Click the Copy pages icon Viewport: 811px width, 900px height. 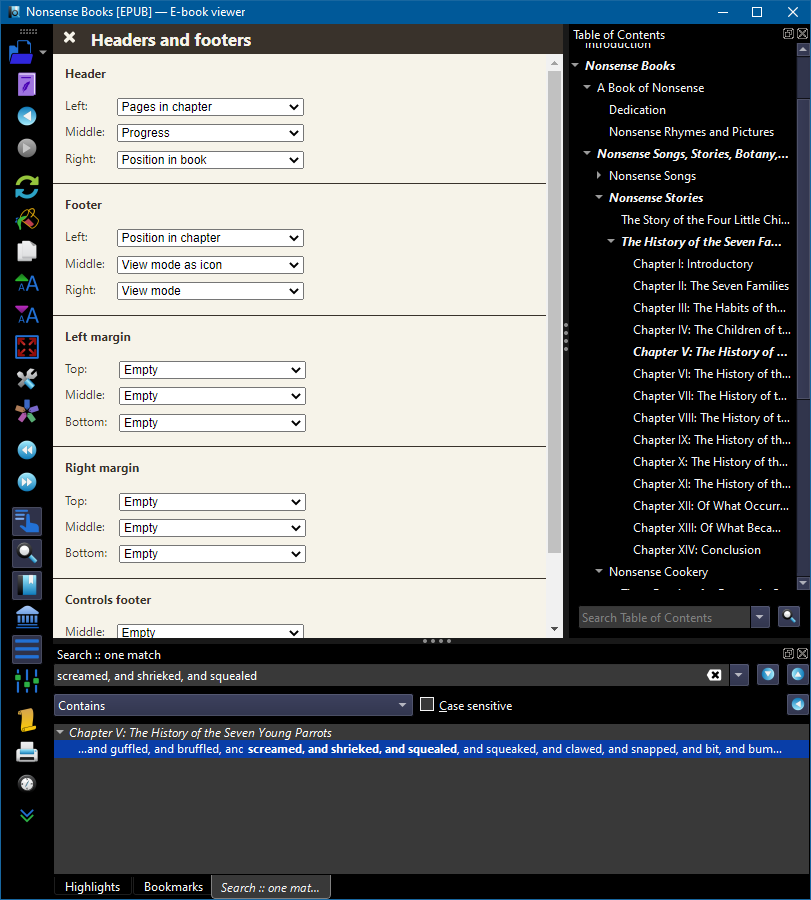pyautogui.click(x=26, y=251)
